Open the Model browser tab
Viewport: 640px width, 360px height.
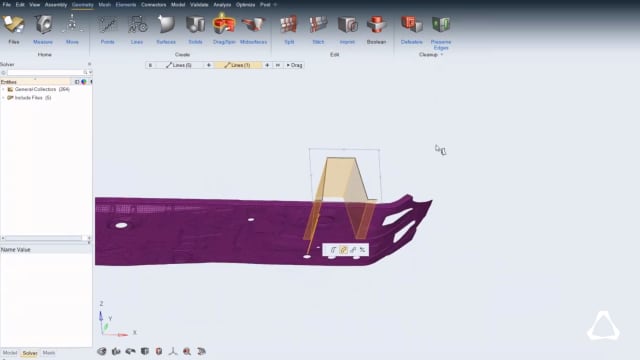(x=10, y=353)
